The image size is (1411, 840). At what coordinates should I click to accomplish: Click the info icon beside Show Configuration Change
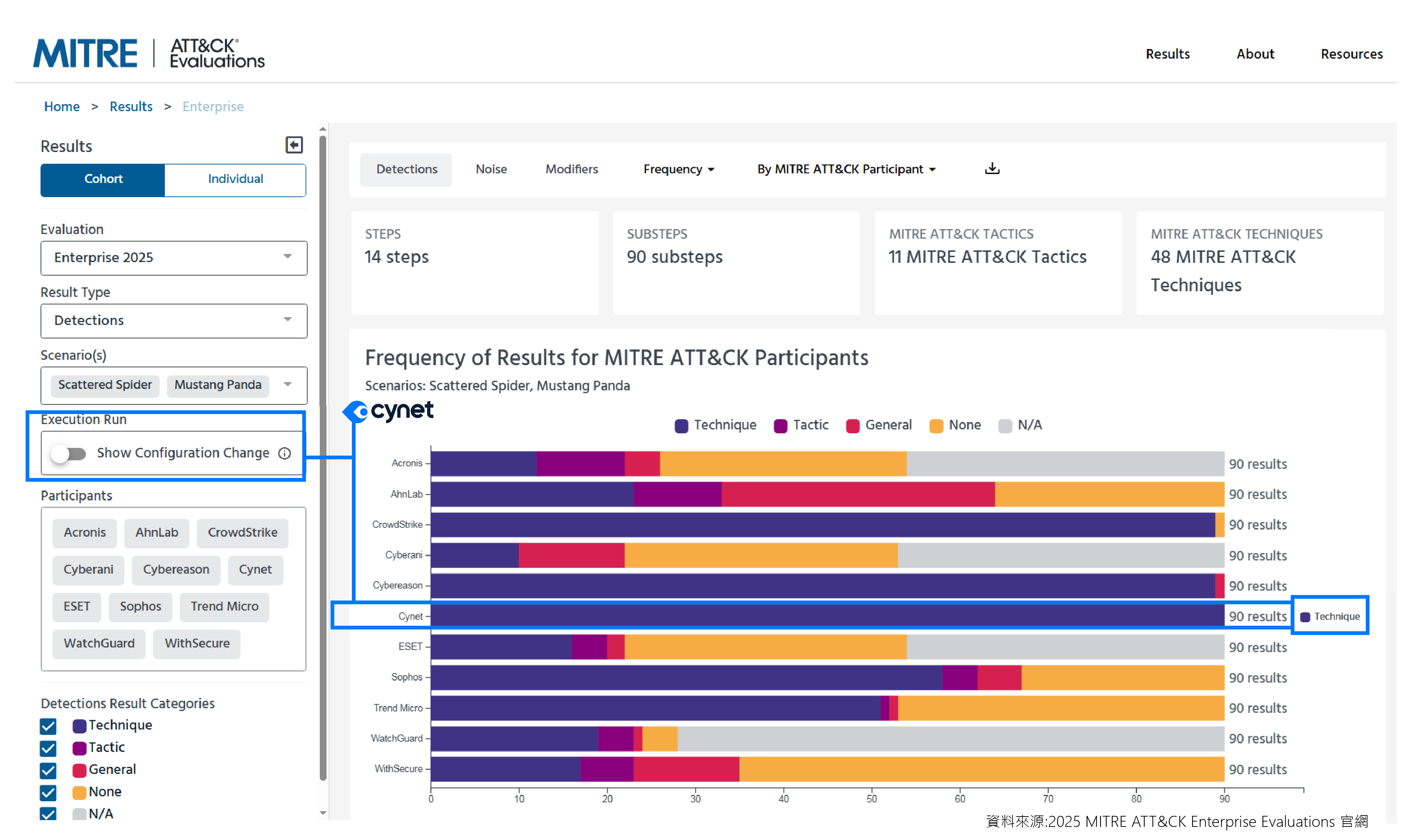284,453
